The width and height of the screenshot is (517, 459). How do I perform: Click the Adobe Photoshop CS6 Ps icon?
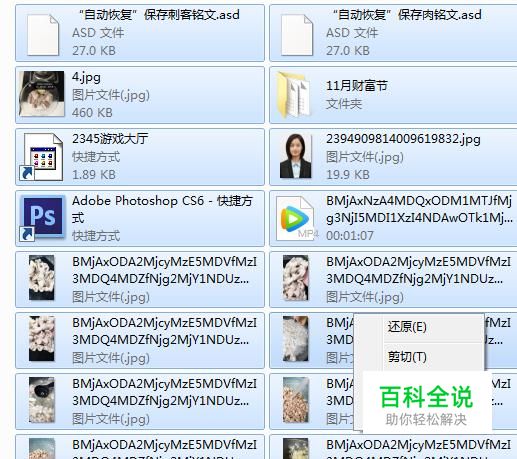tap(42, 218)
